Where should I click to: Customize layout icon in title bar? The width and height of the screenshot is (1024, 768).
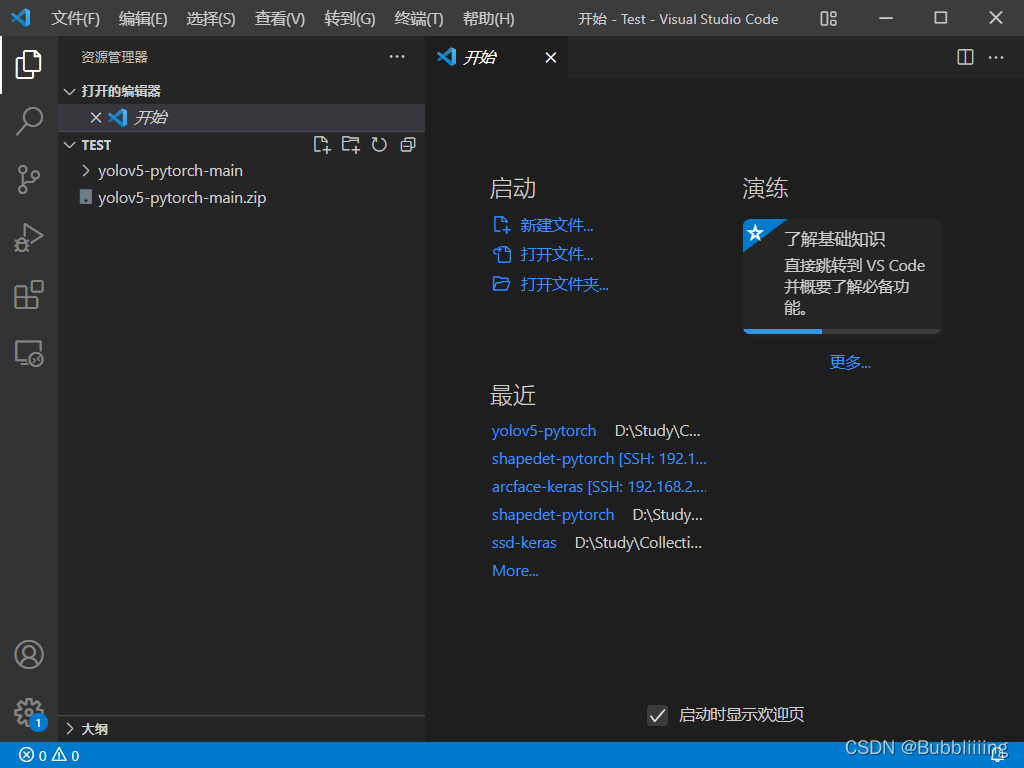[x=828, y=18]
